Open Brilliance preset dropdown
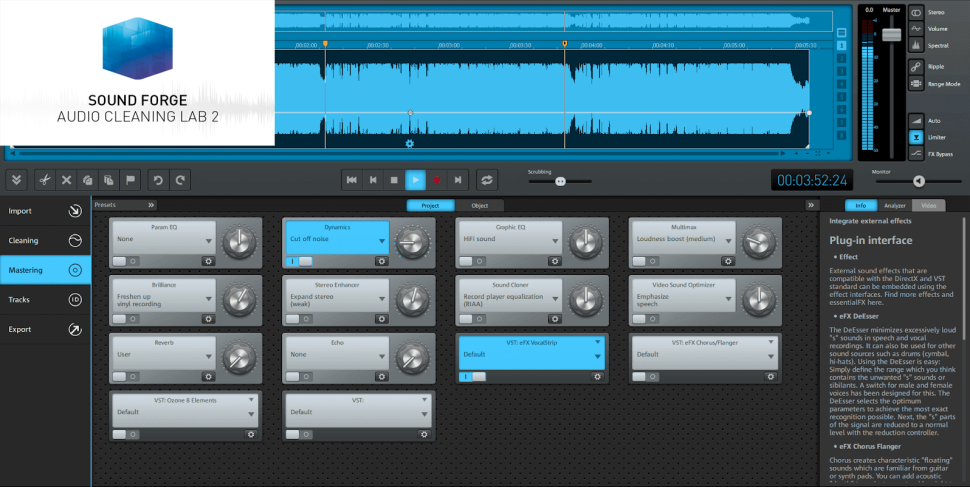970x487 pixels. pos(208,299)
